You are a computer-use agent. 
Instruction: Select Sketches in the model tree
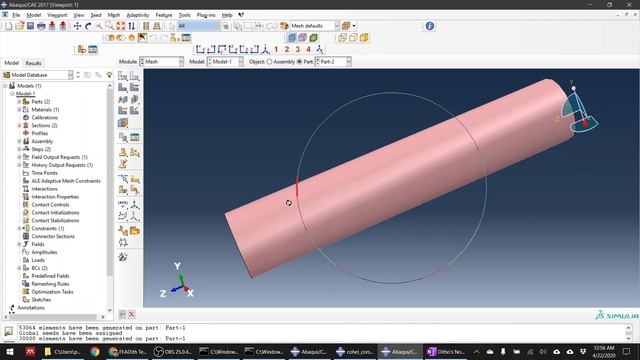click(41, 300)
